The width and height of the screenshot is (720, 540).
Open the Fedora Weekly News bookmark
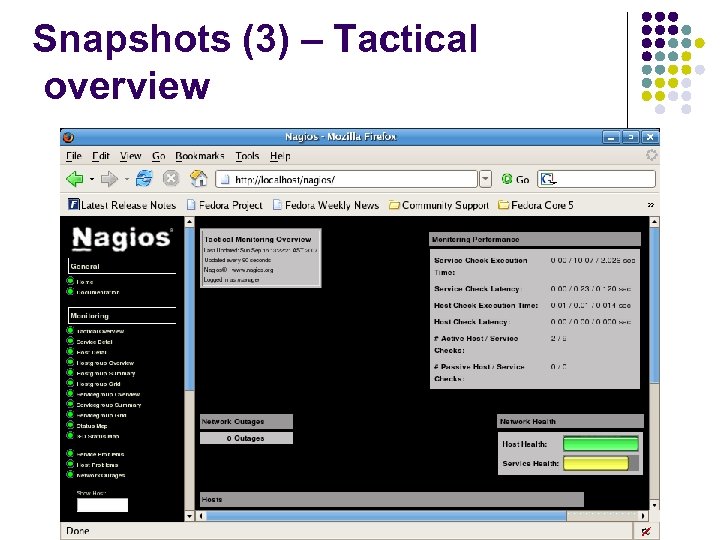click(x=326, y=205)
